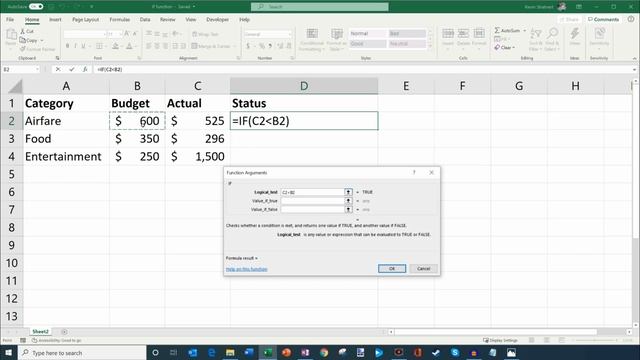Select the Good cell style
This screenshot has width=640, height=360.
[x=367, y=43]
